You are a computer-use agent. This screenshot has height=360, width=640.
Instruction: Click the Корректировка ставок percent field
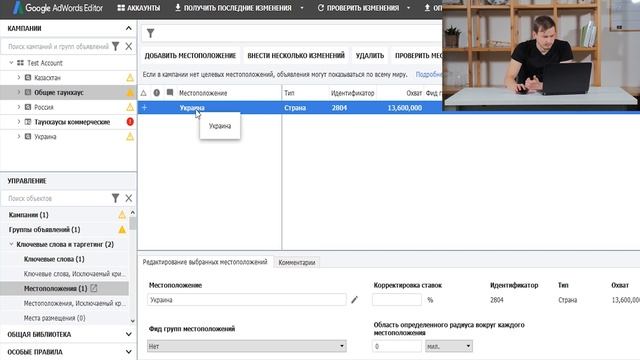coord(397,300)
